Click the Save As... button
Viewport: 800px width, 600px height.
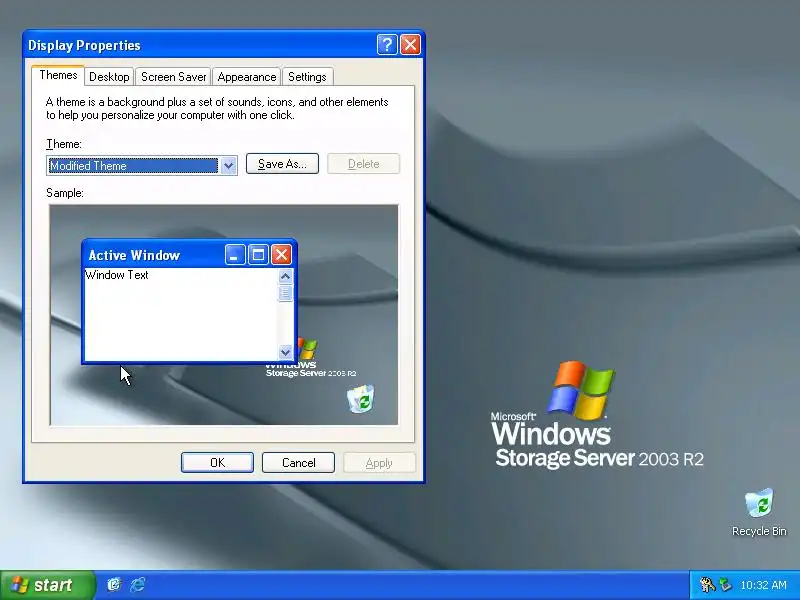pyautogui.click(x=282, y=164)
